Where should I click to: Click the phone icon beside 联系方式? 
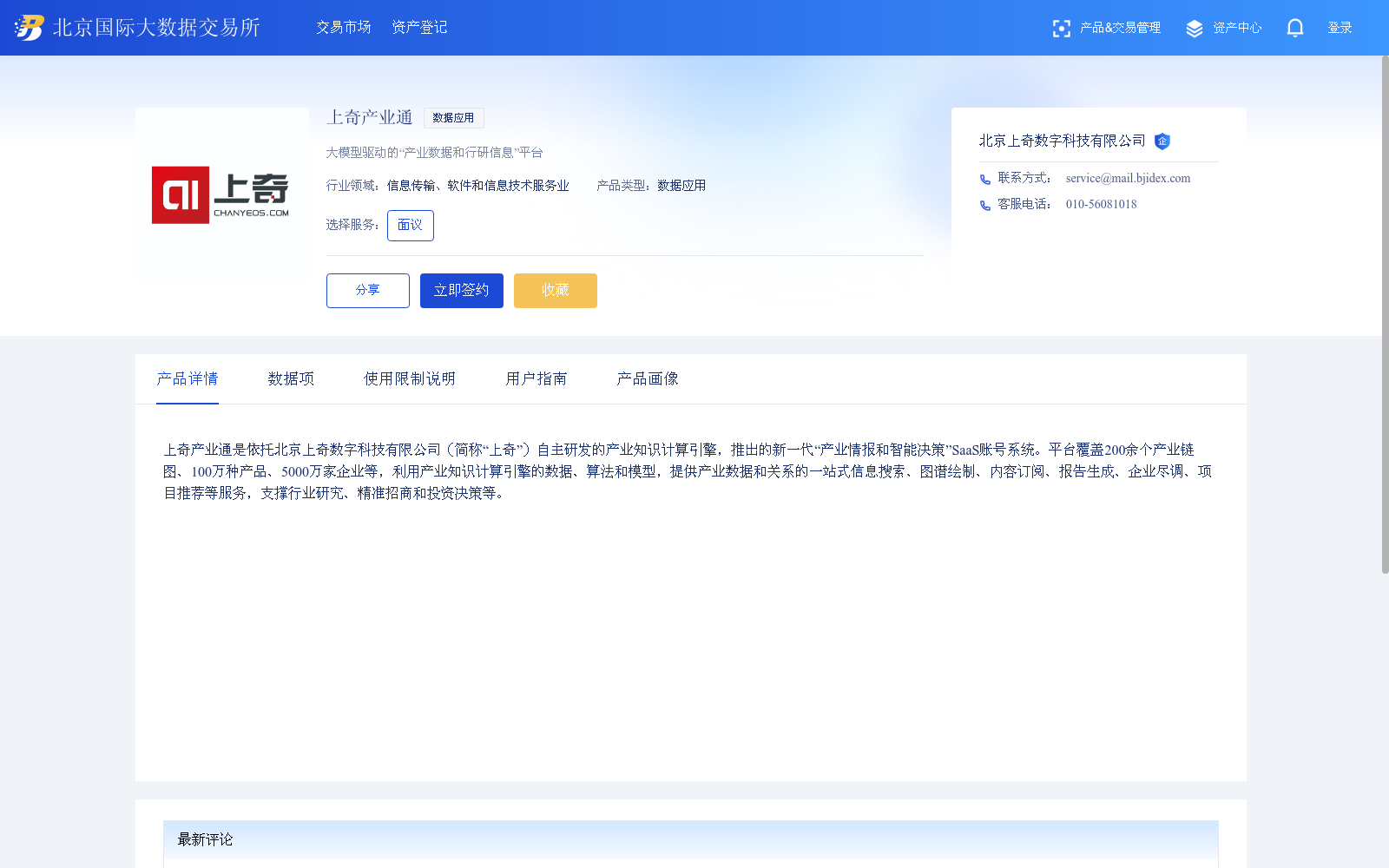point(985,179)
